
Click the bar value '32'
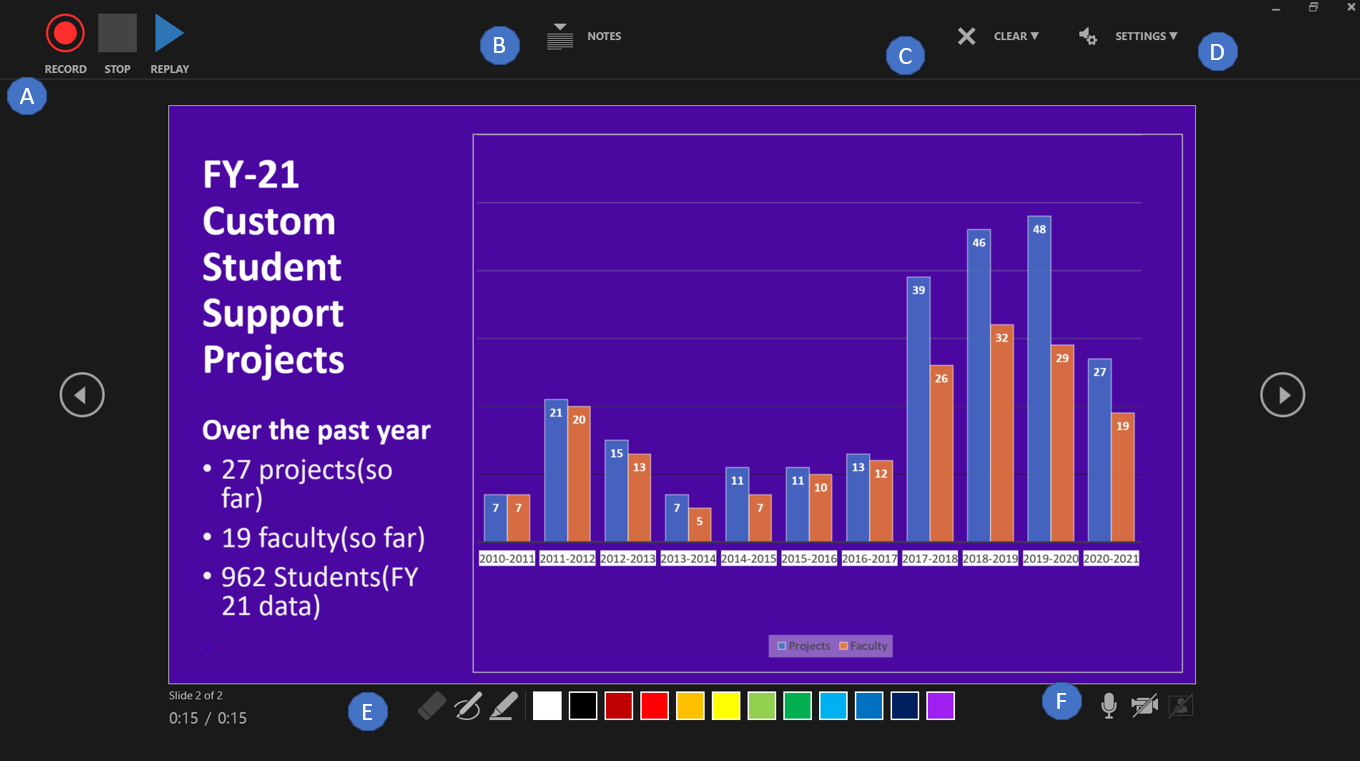point(1002,338)
